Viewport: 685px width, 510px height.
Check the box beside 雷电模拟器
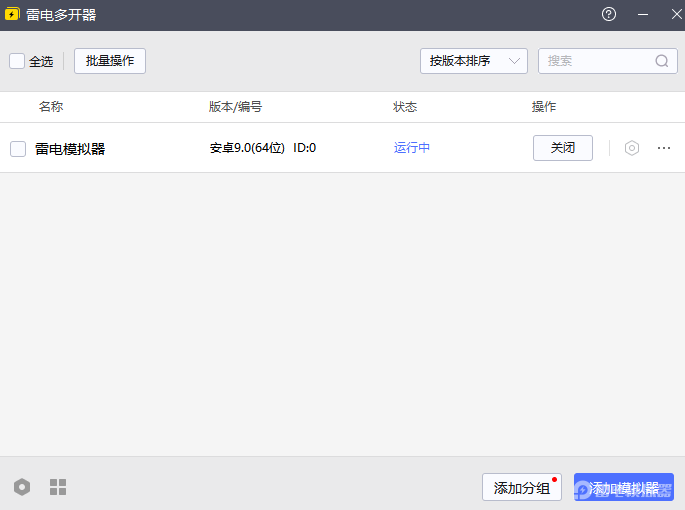click(18, 149)
